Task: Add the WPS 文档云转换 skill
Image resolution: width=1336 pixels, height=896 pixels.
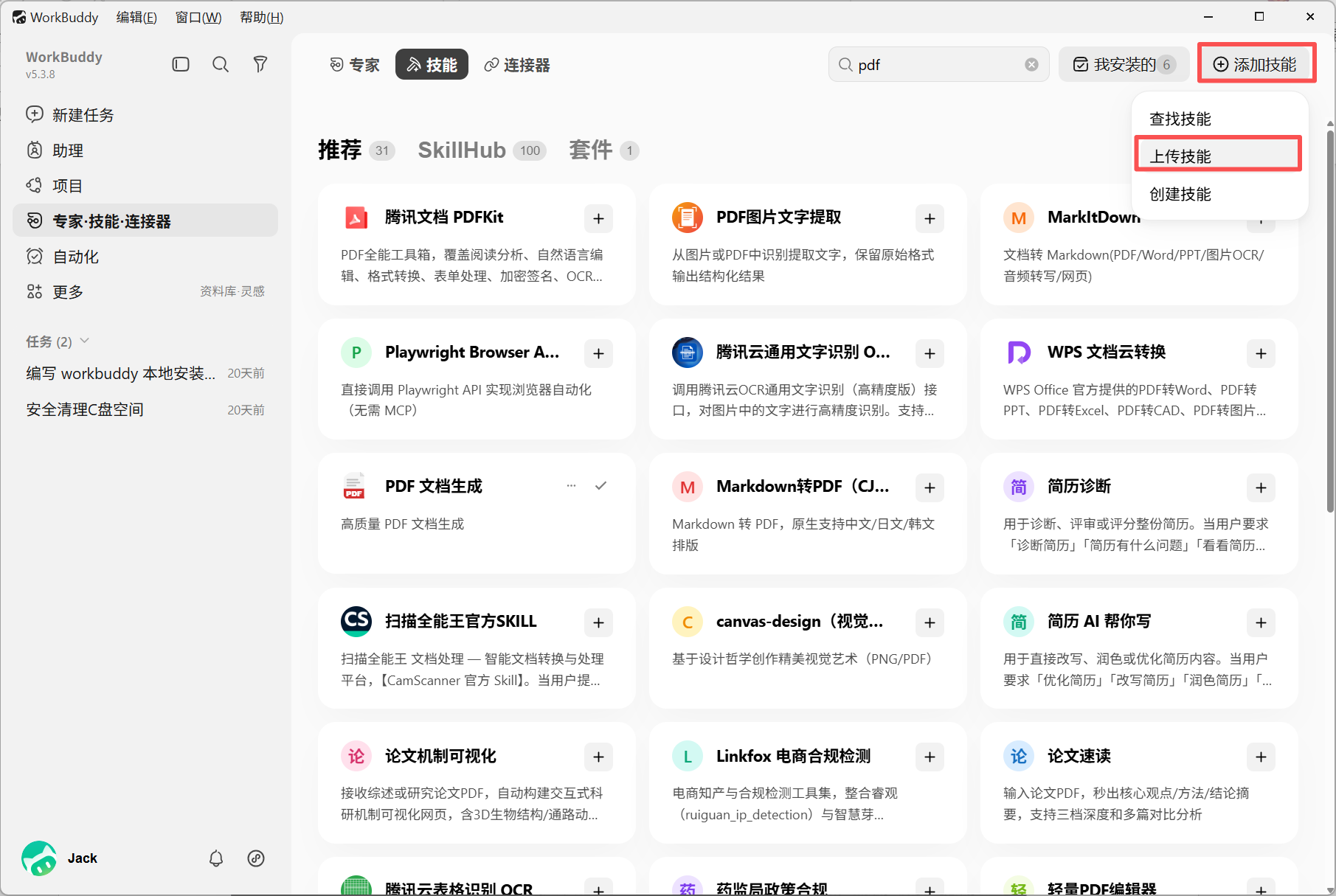Action: click(1261, 353)
